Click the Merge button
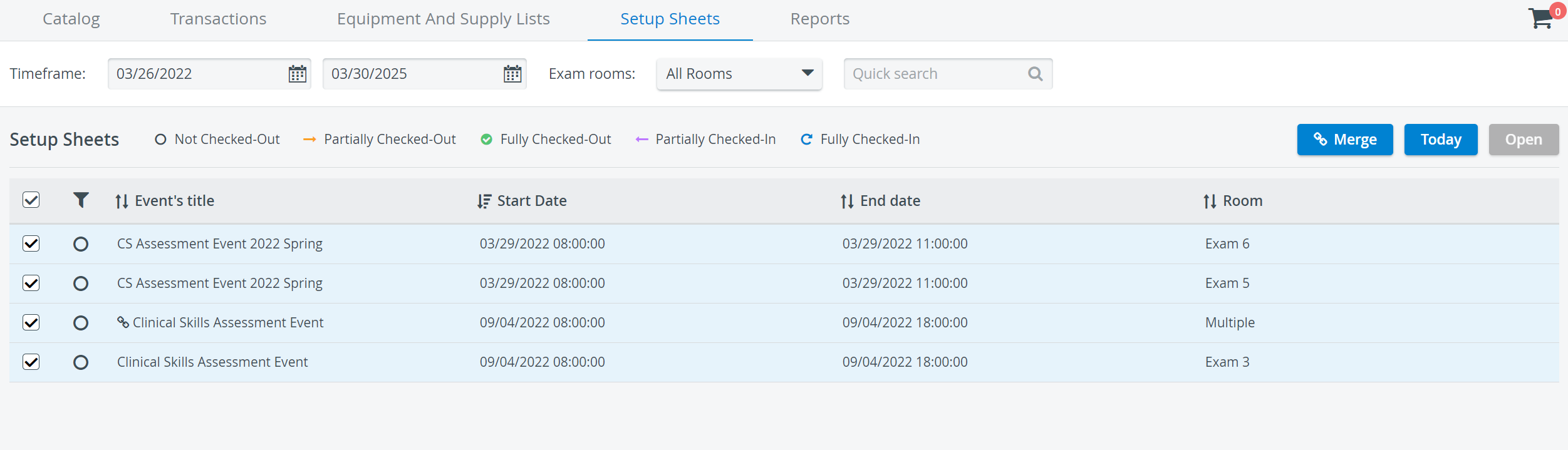Image resolution: width=1568 pixels, height=450 pixels. 1345,140
